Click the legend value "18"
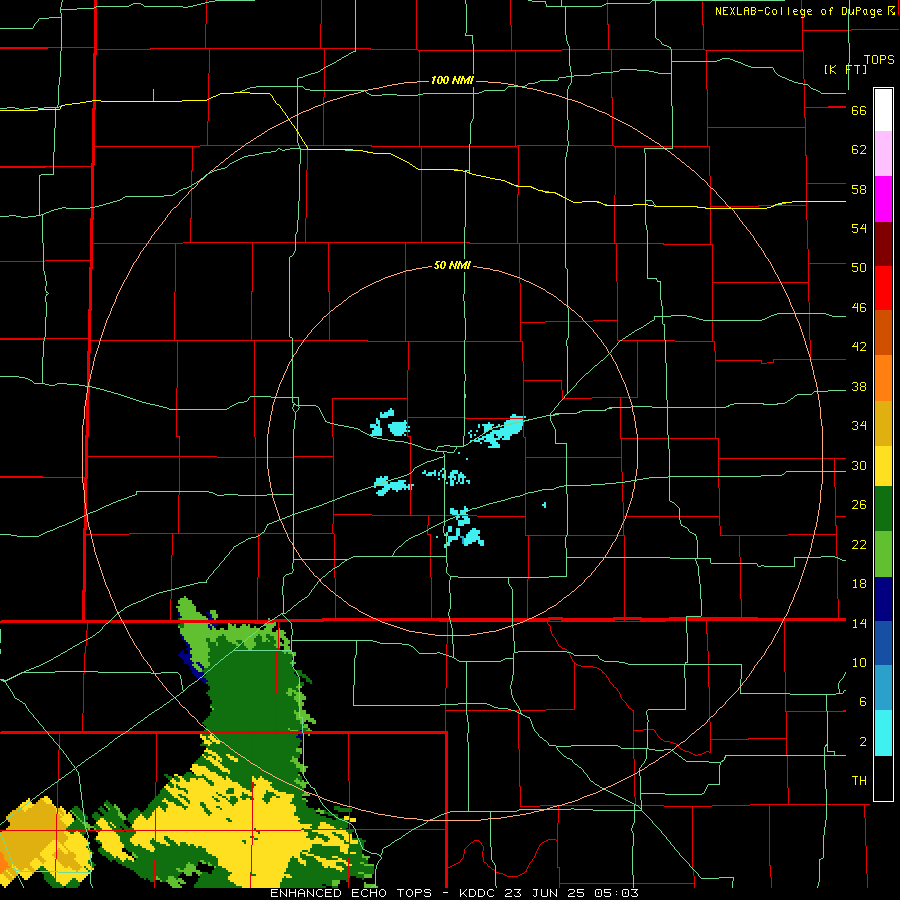Screen dimensions: 900x900 point(859,584)
